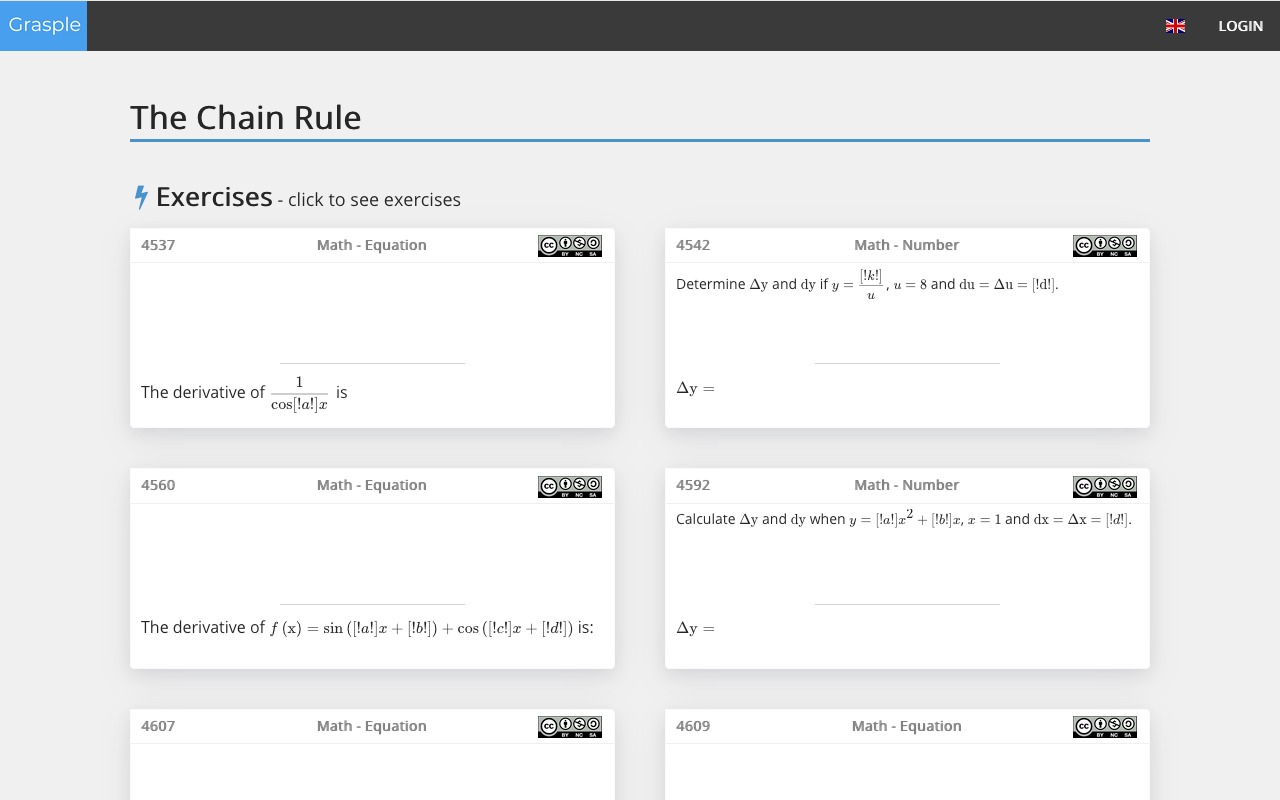The height and width of the screenshot is (800, 1280).
Task: Click the Creative Commons license icon on exercise 4537
Action: [569, 246]
